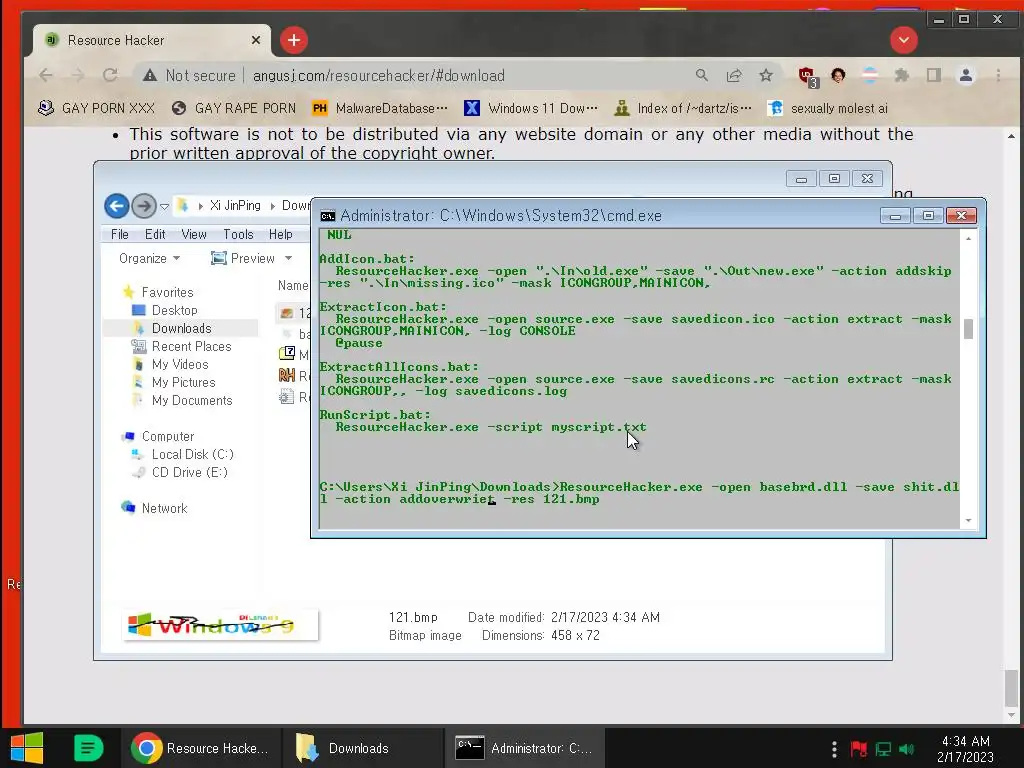Open the MalwareDatabase bookmark
This screenshot has height=768, width=1024.
click(380, 108)
